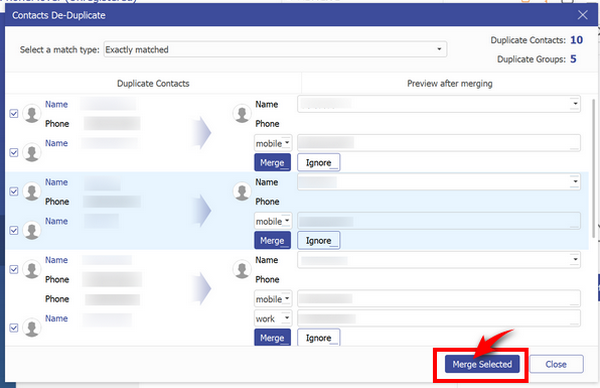The image size is (600, 388).
Task: Expand the Name dropdown in the third preview
Action: [575, 259]
